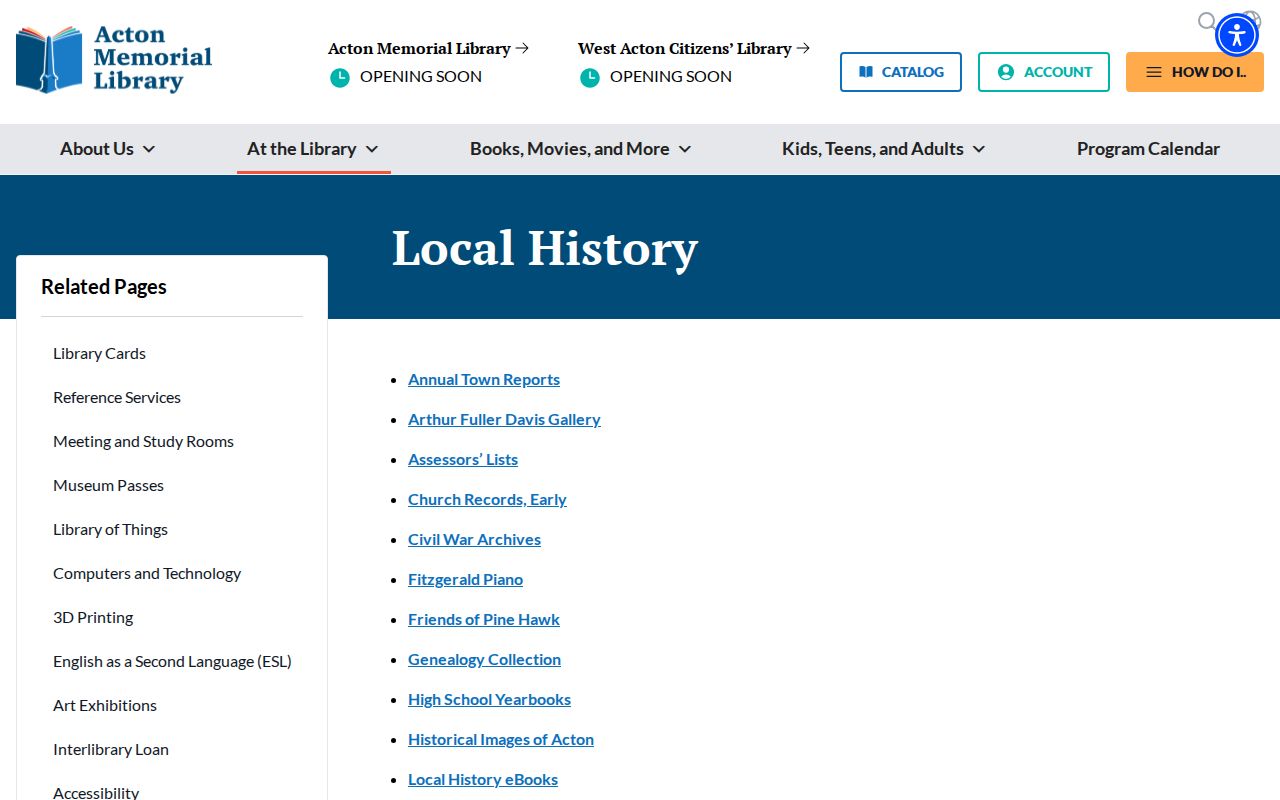Open the Fitzgerald Piano link
1280x800 pixels.
[465, 579]
